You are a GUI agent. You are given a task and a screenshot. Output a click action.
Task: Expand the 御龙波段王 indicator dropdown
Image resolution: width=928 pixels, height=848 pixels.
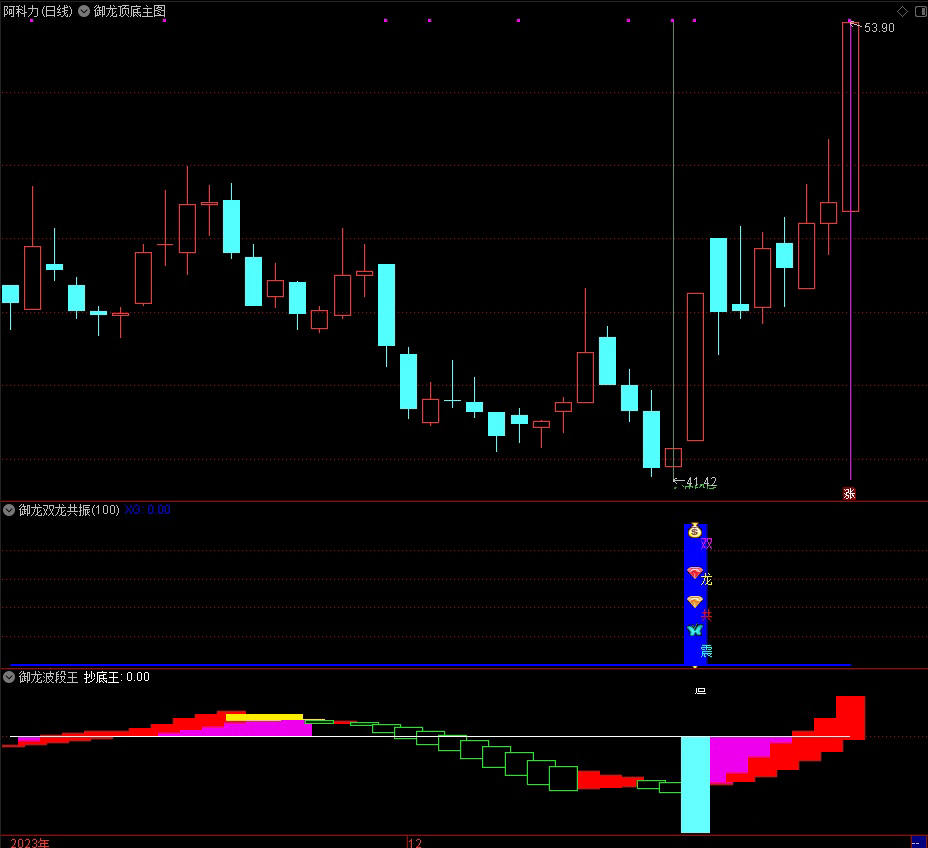point(10,677)
